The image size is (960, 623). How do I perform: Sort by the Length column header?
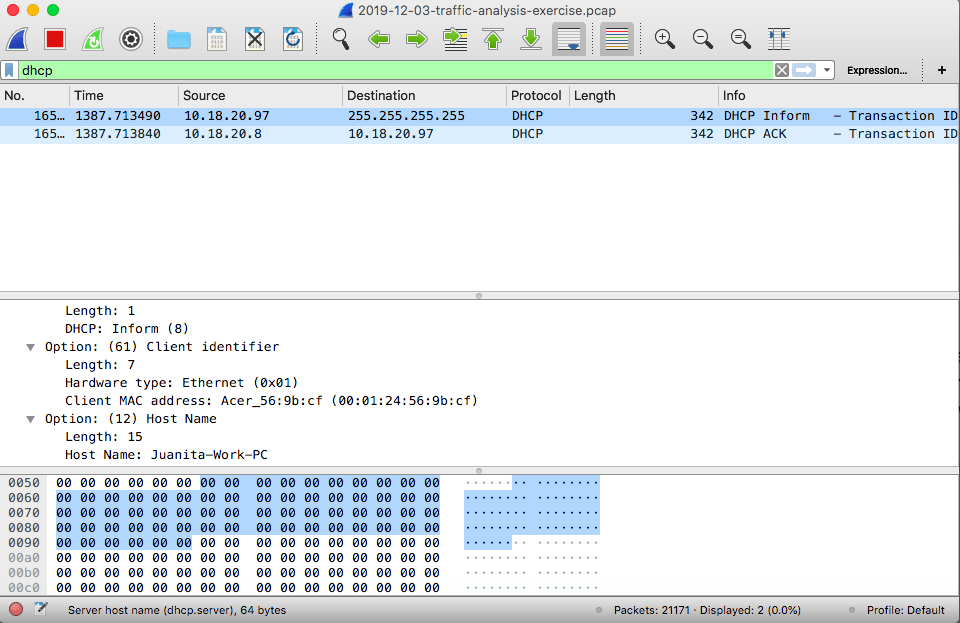pos(643,95)
